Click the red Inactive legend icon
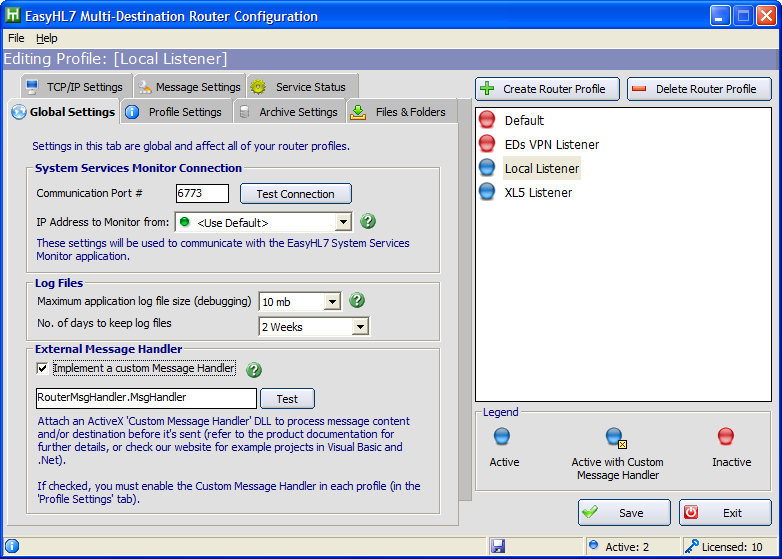This screenshot has width=782, height=559. tap(726, 436)
